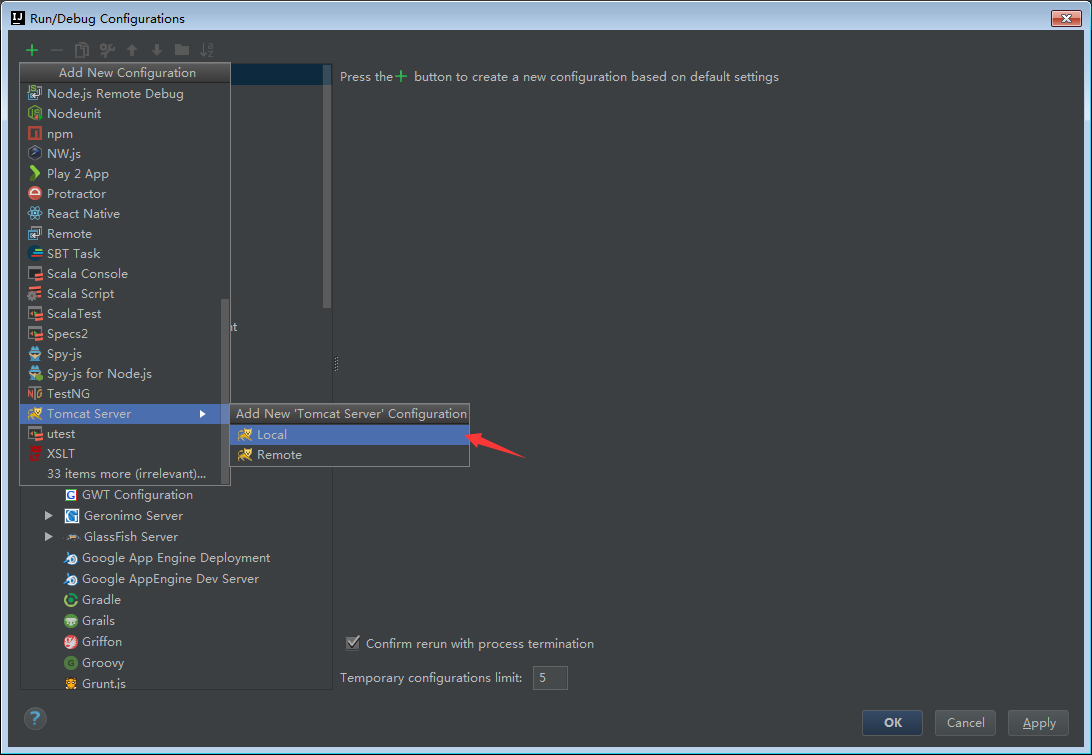Choose Local Tomcat Server configuration
The height and width of the screenshot is (755, 1092).
(x=350, y=435)
